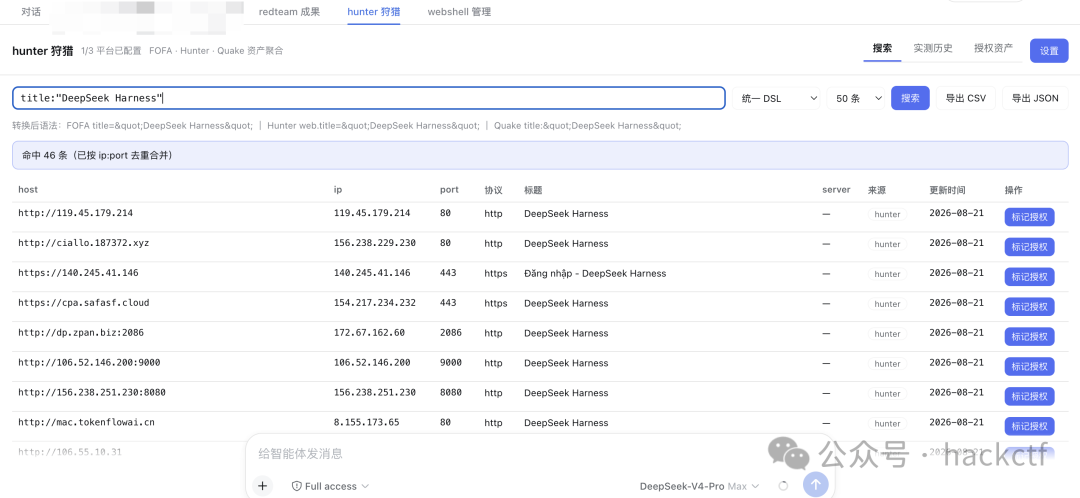Click 标记授权 for the cpa.safasf.cloud row
Viewport: 1080px width, 498px height.
tap(1029, 307)
